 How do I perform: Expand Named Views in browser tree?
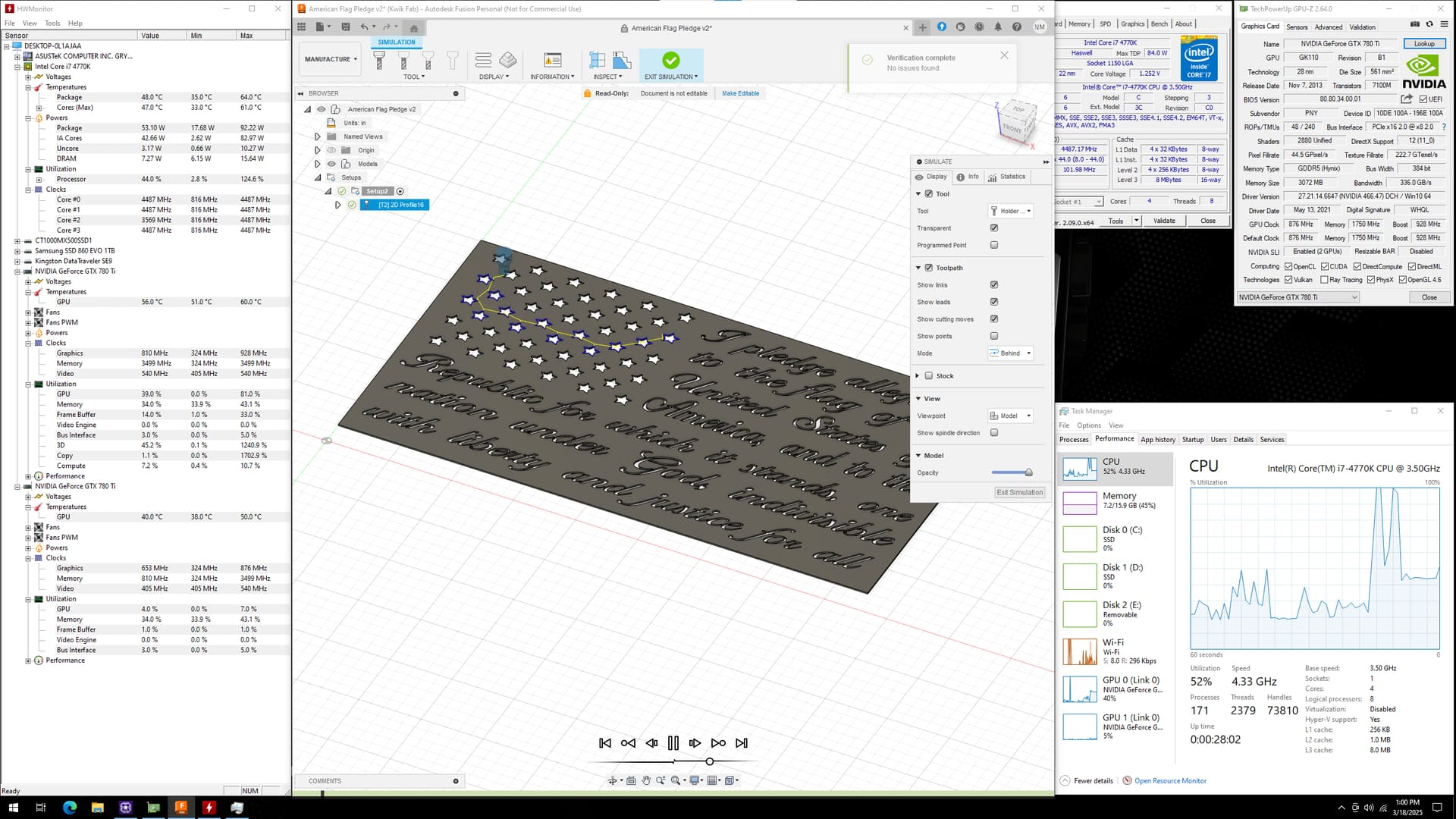point(318,136)
